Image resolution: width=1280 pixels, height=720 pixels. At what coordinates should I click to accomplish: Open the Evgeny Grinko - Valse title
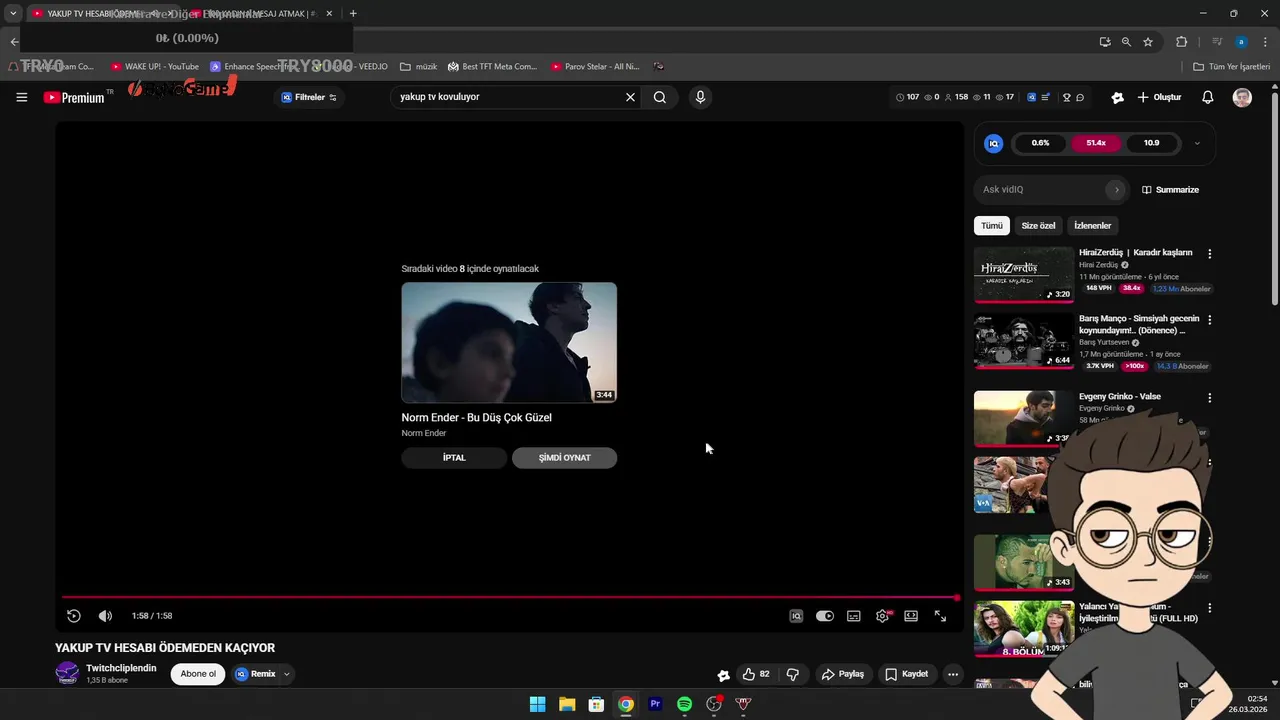[1119, 397]
